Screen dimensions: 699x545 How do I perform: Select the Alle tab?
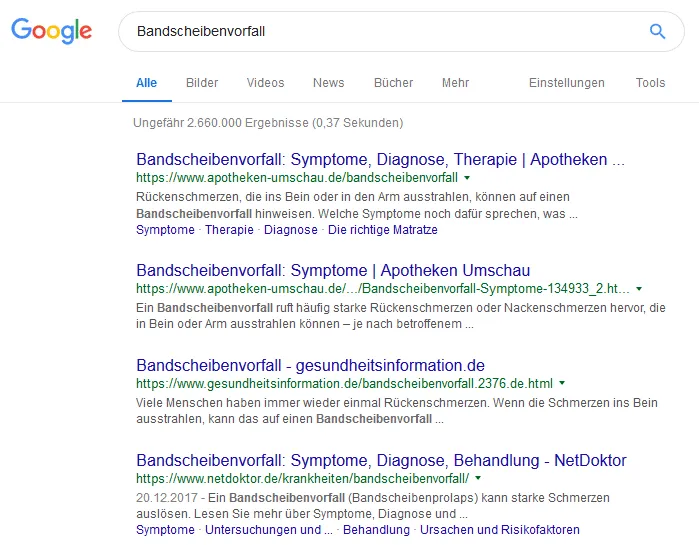click(147, 83)
